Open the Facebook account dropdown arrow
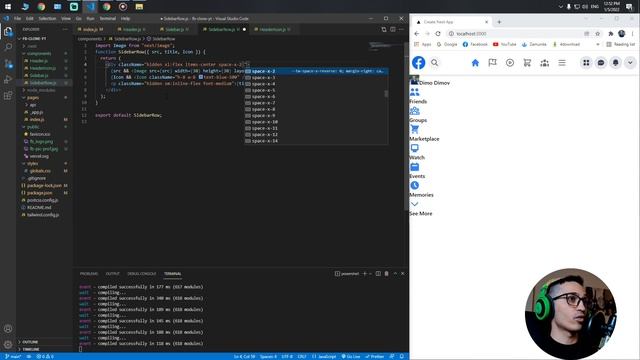The image size is (640, 360). coord(630,62)
